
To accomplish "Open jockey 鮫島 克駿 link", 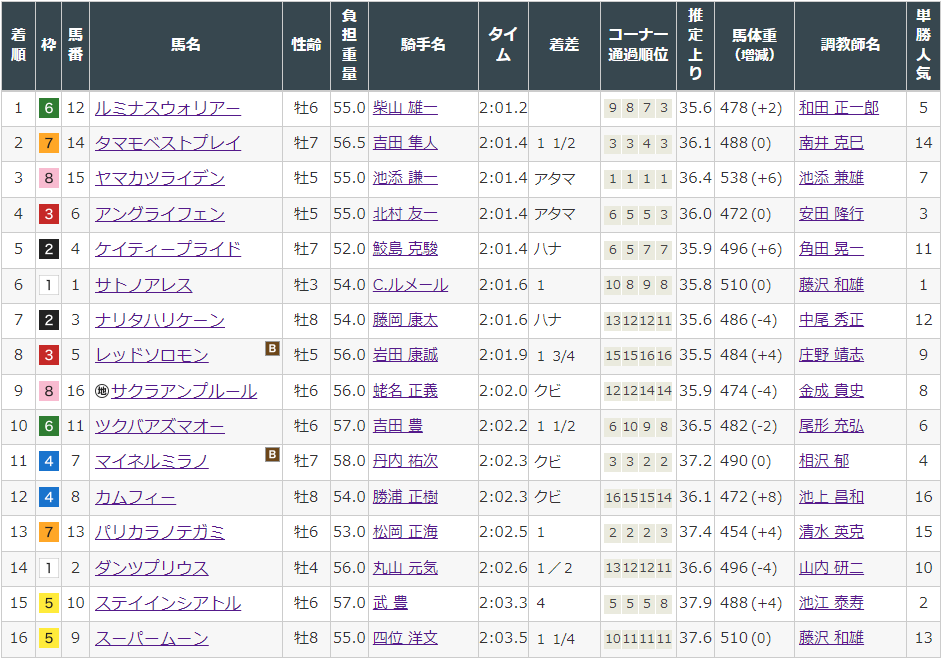I will click(x=405, y=249).
